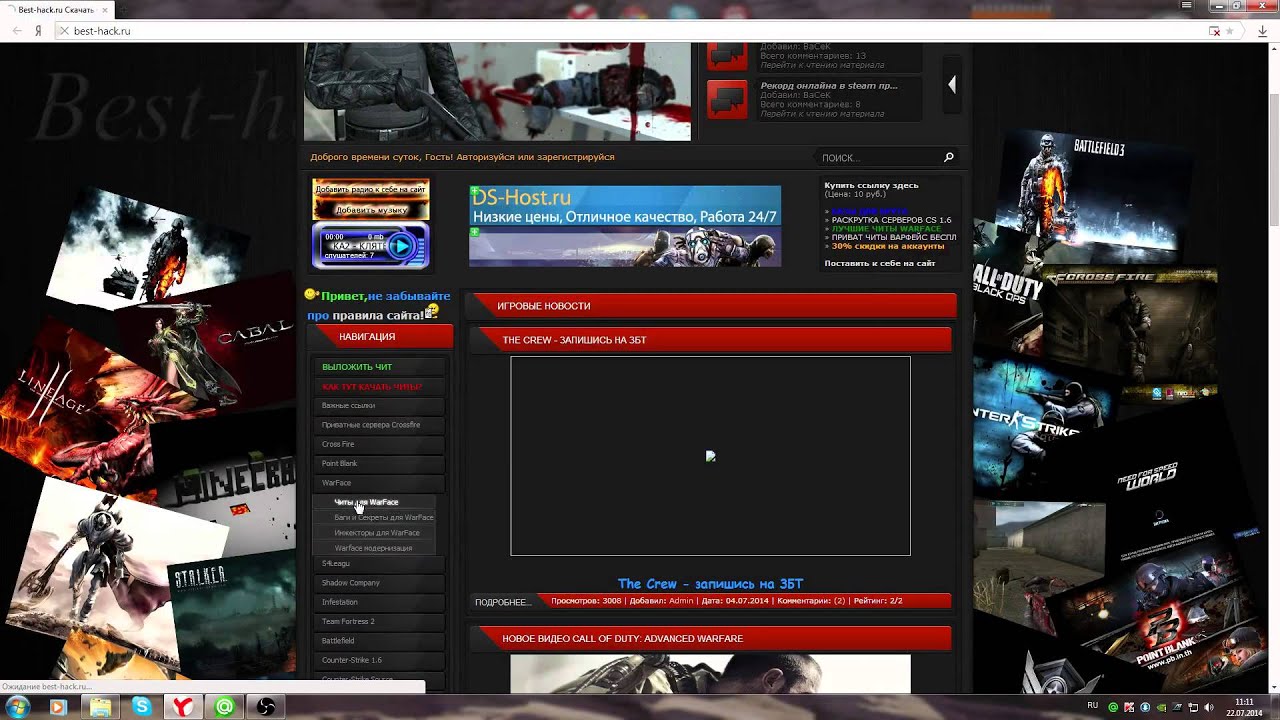
Task: Open 'КАК ТУТ КАЧАТЬ ЧИТЫ?' menu item
Action: point(378,386)
